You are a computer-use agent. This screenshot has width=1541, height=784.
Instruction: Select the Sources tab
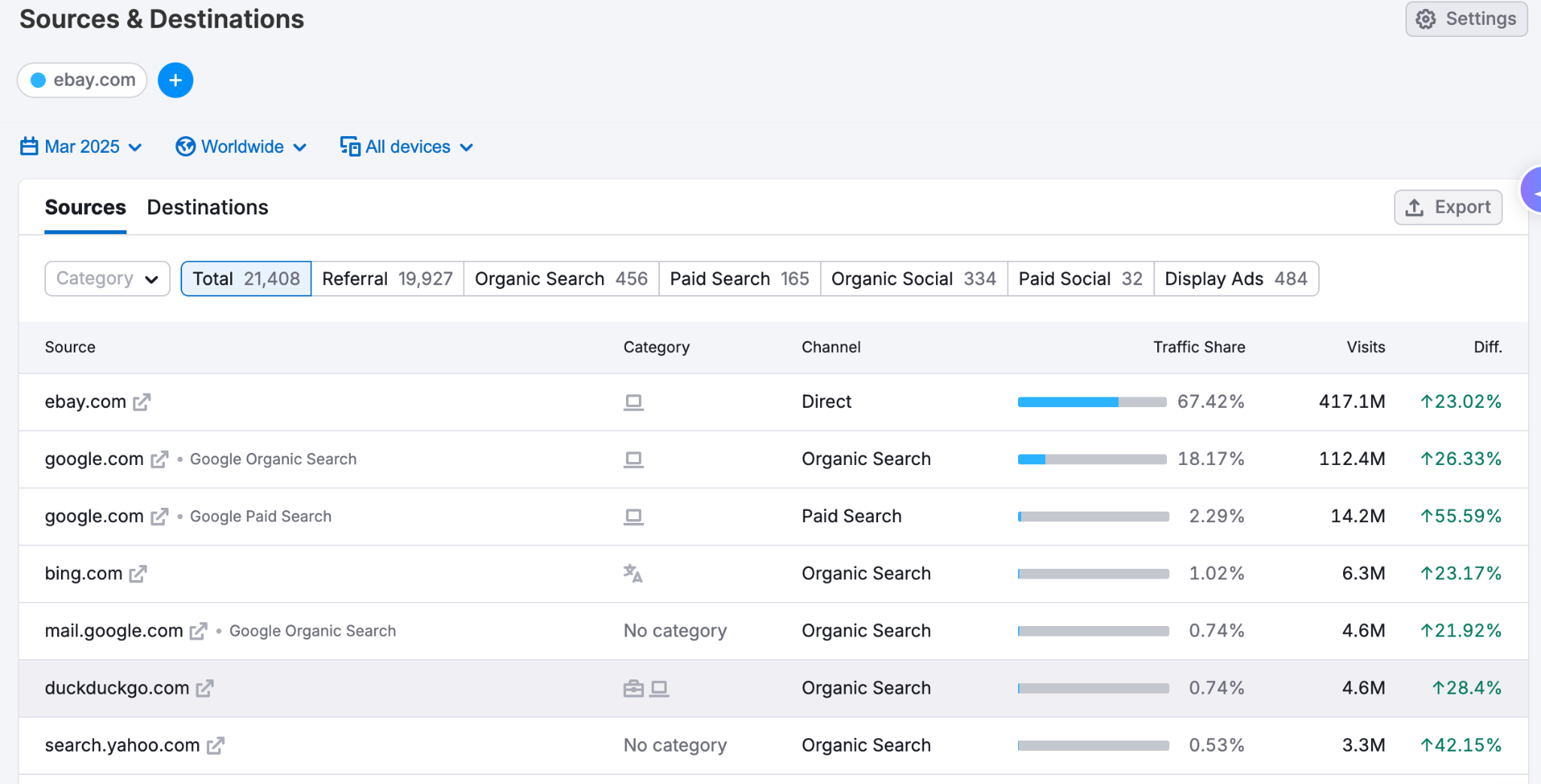(85, 207)
